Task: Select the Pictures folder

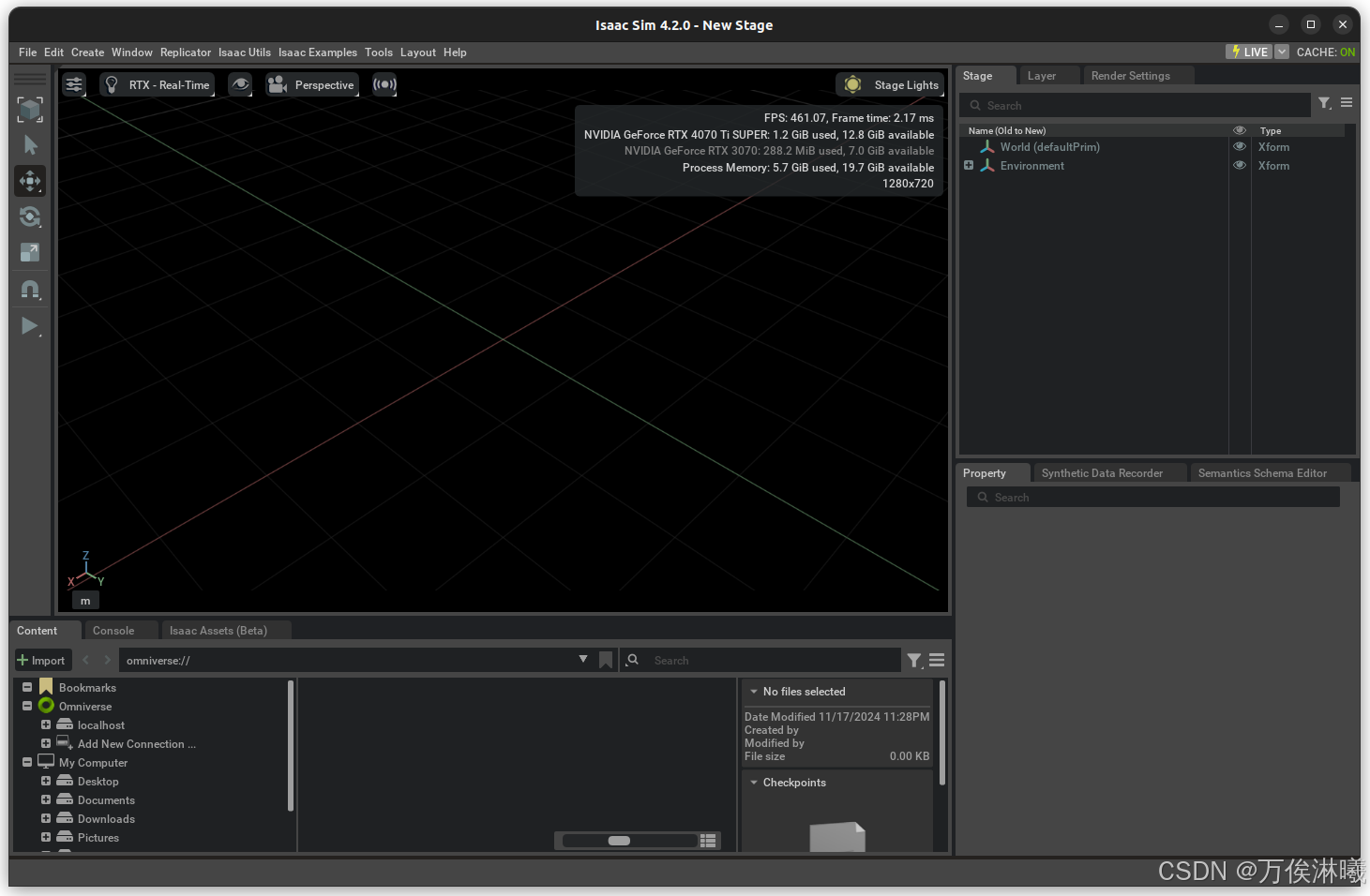Action: pos(98,838)
